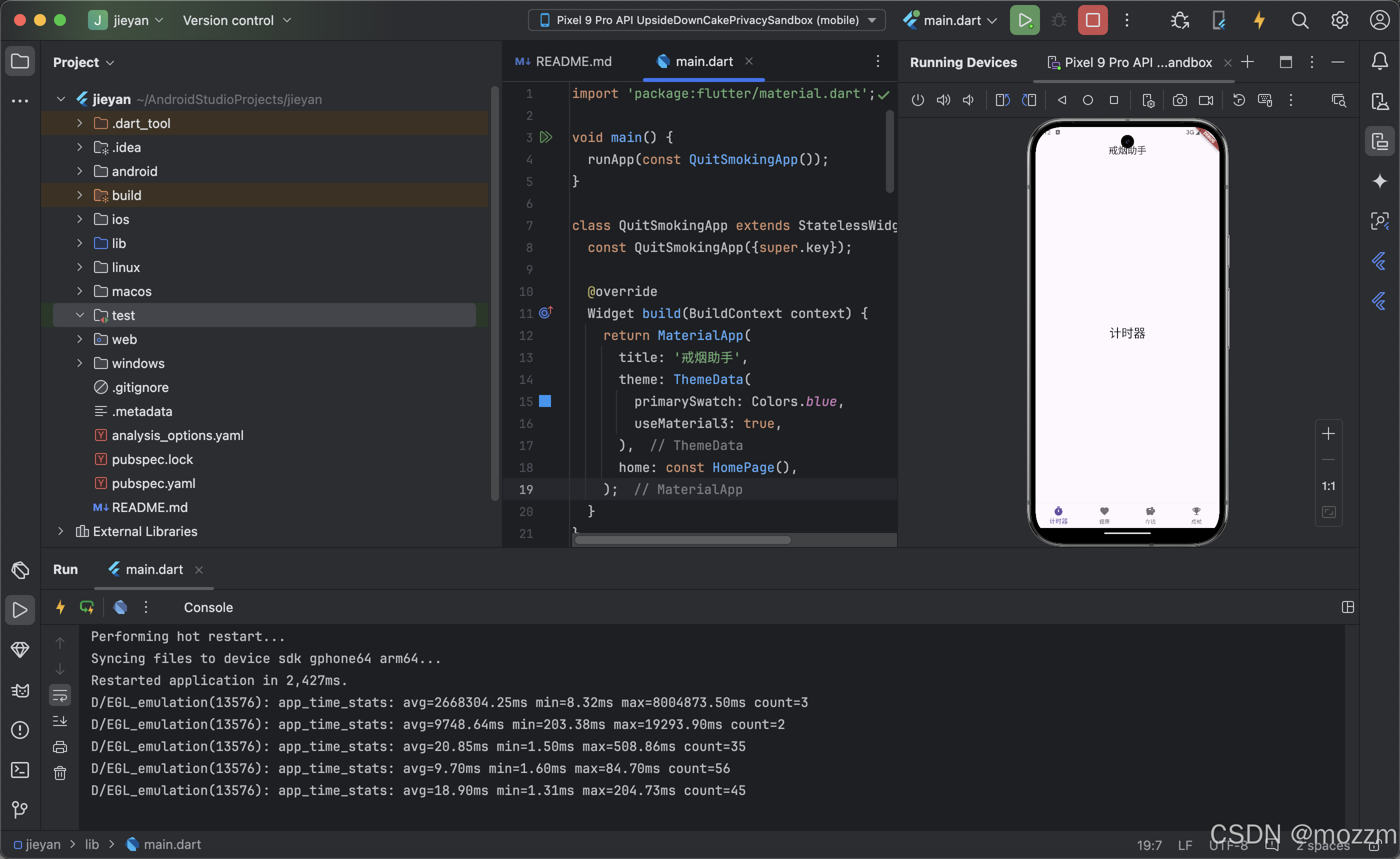Open the Version control menu
This screenshot has height=859, width=1400.
coord(236,20)
